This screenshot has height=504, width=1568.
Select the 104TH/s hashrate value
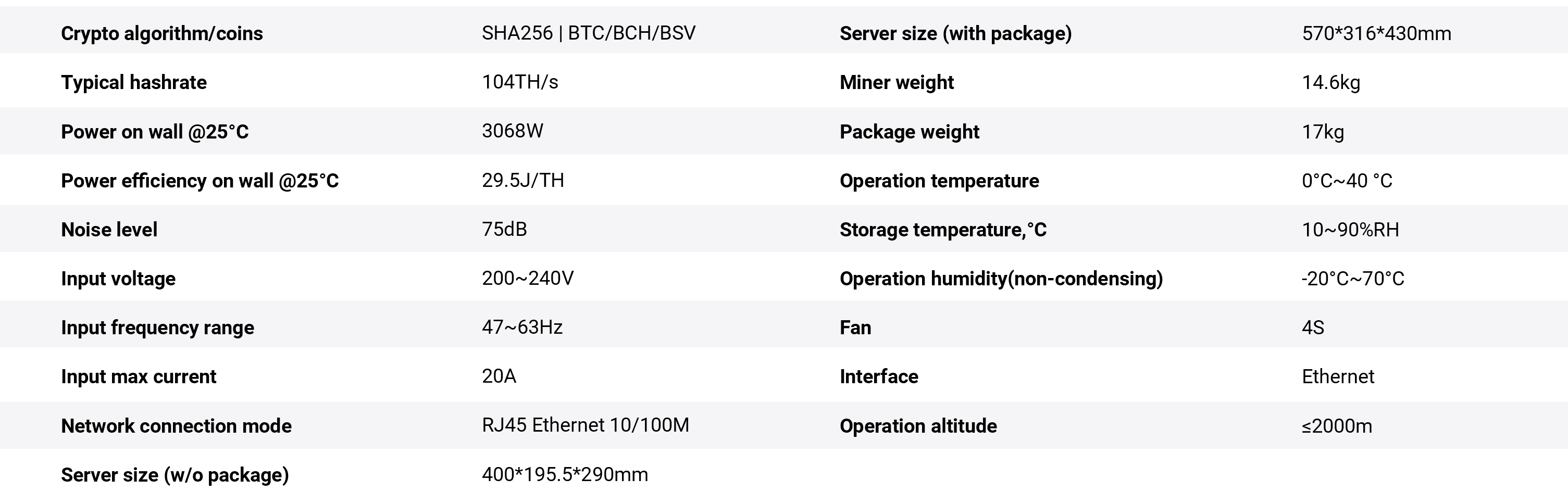tap(520, 82)
